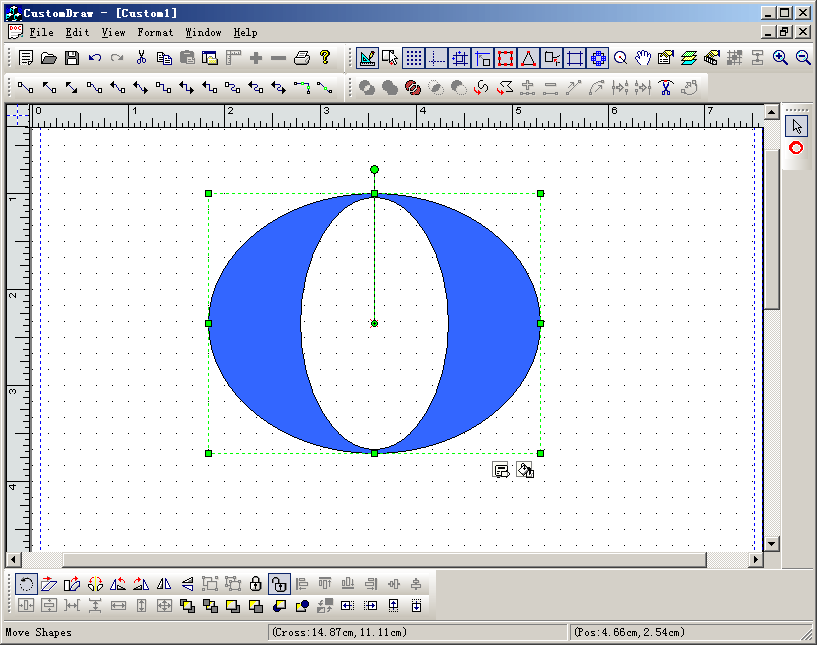Viewport: 817px width, 645px height.
Task: Toggle the crosshair guides button
Action: point(437,58)
